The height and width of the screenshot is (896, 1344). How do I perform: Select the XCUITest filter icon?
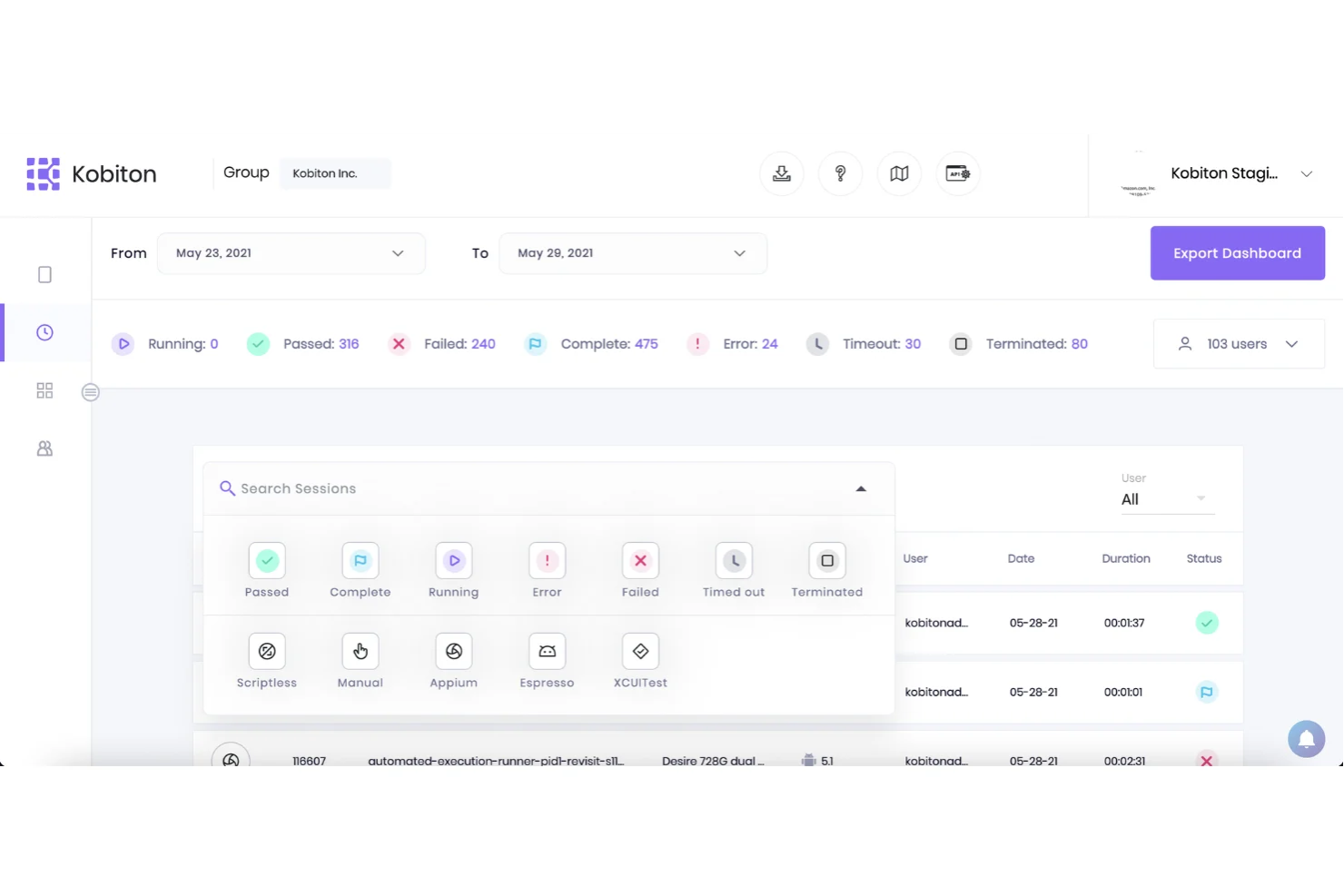639,651
